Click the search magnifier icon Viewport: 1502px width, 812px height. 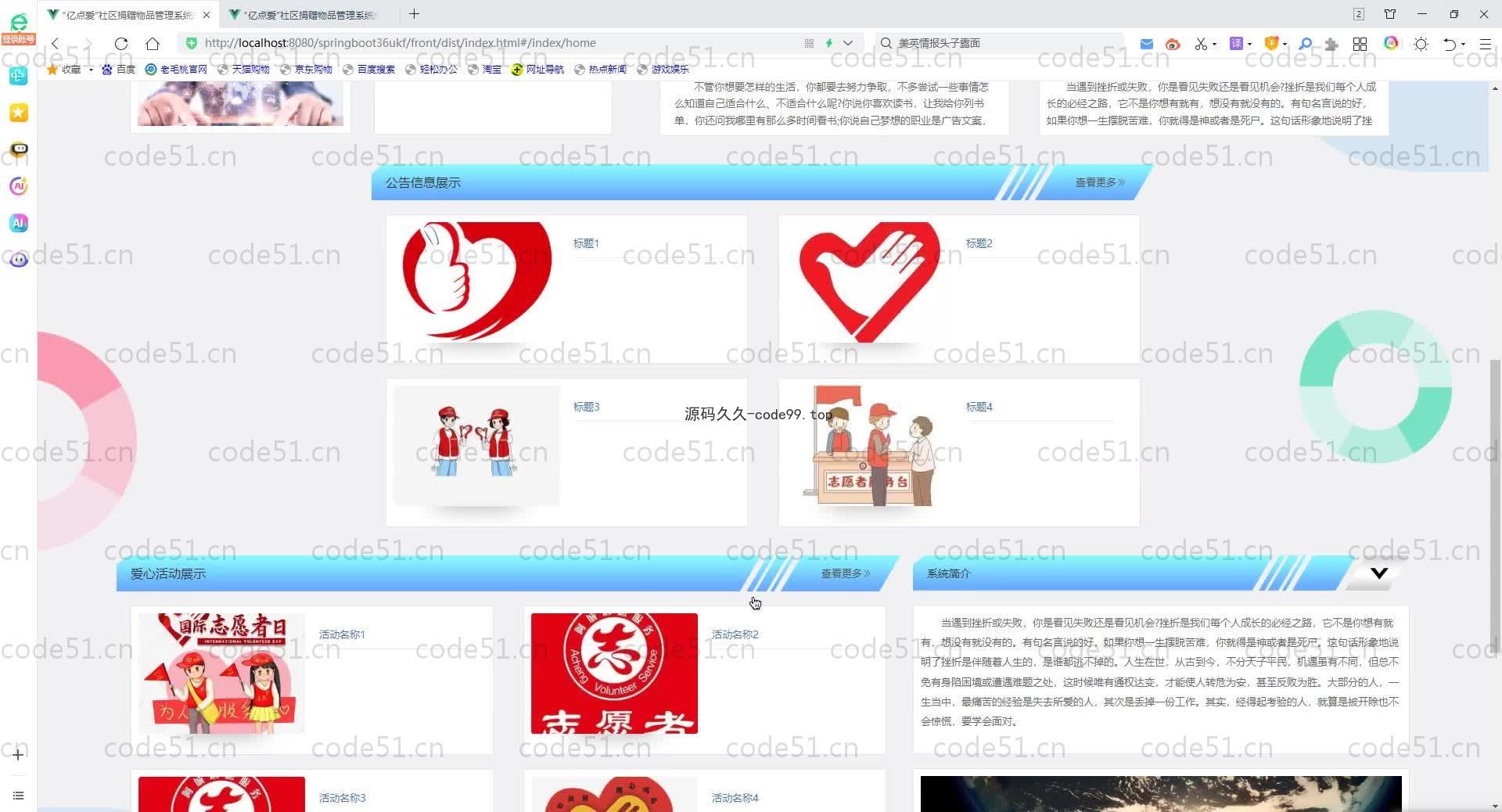tap(886, 43)
